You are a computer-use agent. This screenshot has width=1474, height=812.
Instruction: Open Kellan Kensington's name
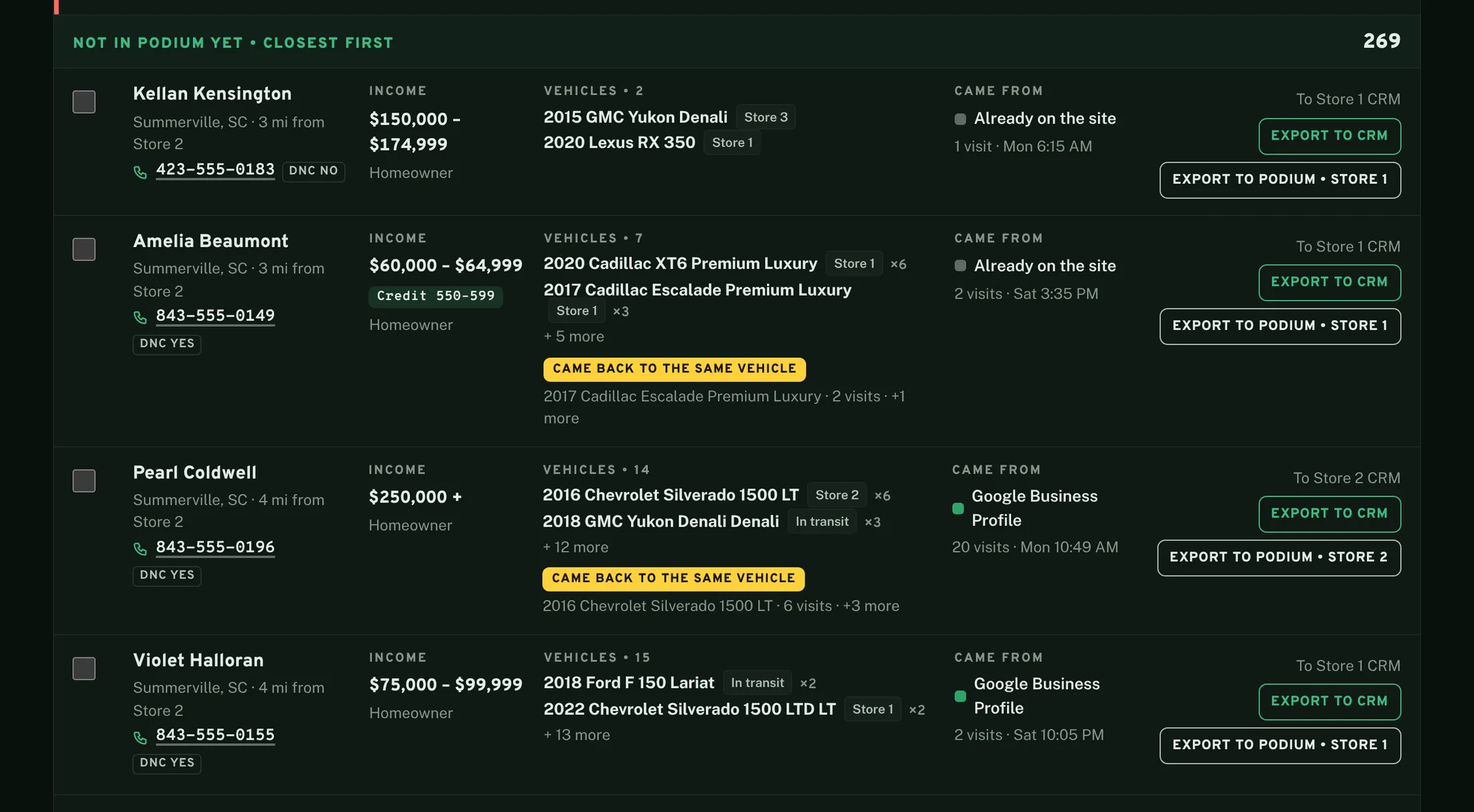pyautogui.click(x=212, y=94)
